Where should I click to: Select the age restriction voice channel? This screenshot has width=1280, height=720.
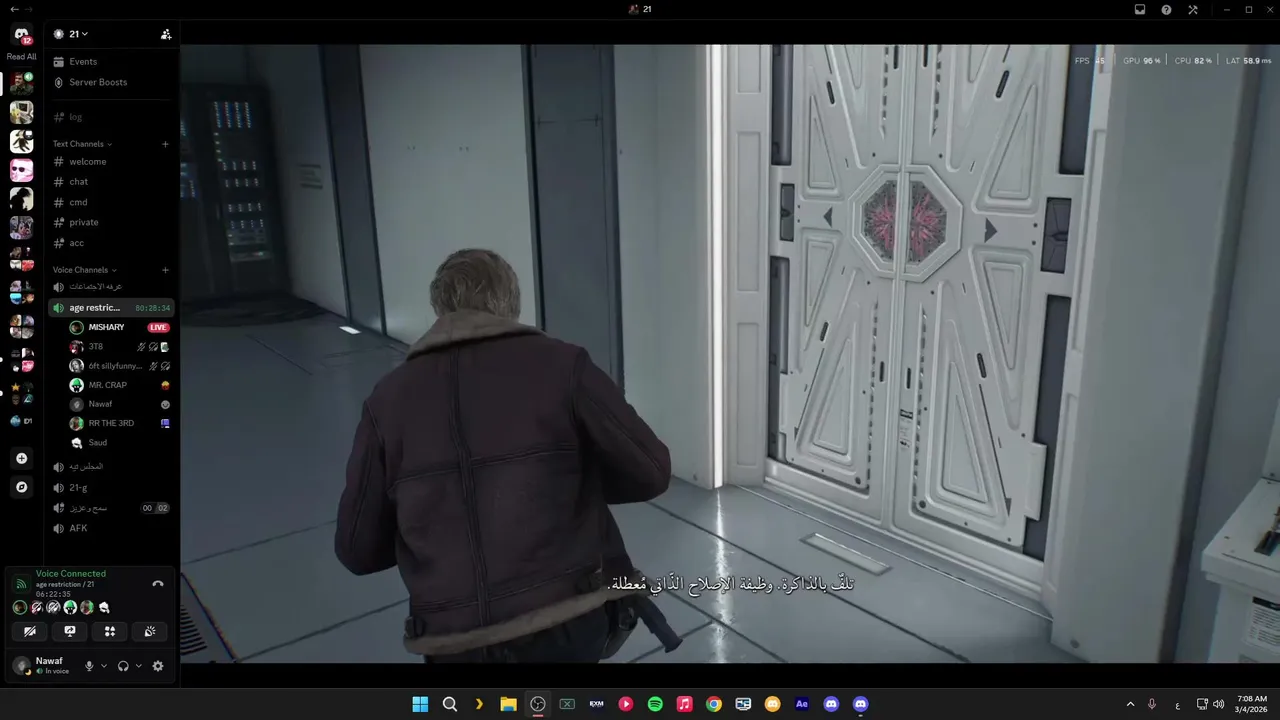110,308
